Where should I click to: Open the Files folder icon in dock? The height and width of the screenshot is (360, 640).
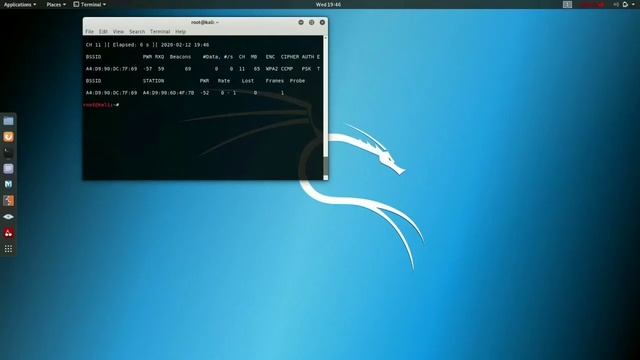(x=8, y=121)
